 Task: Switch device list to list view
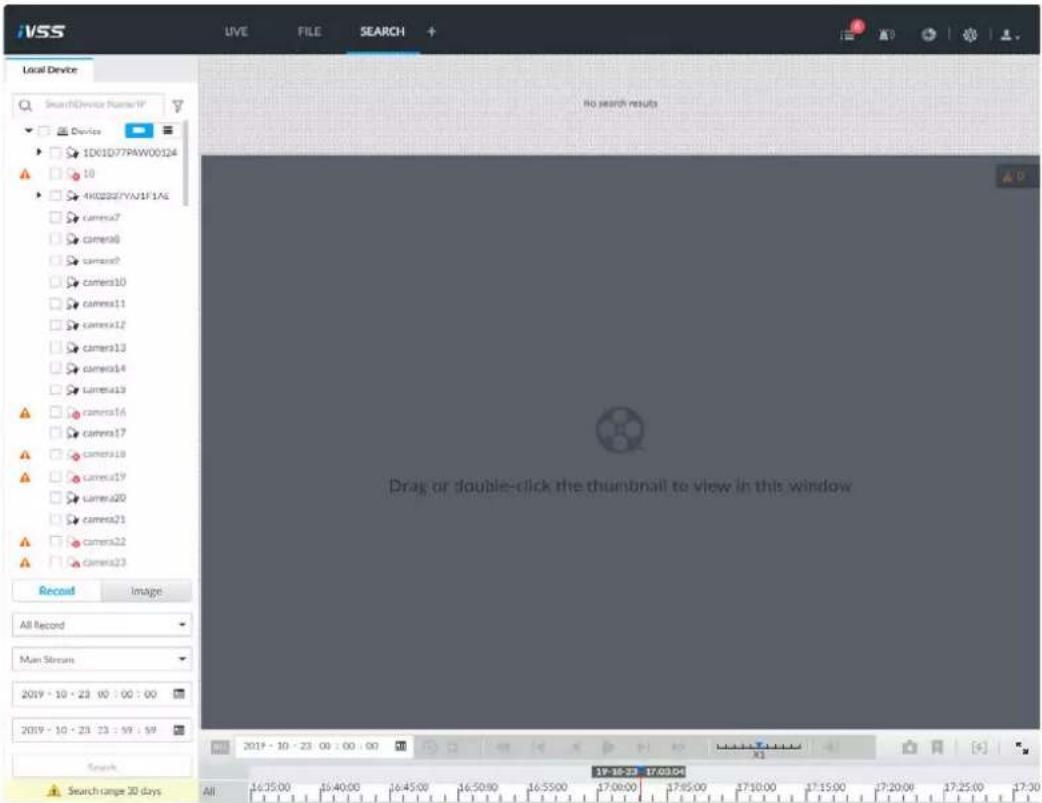pyautogui.click(x=167, y=130)
